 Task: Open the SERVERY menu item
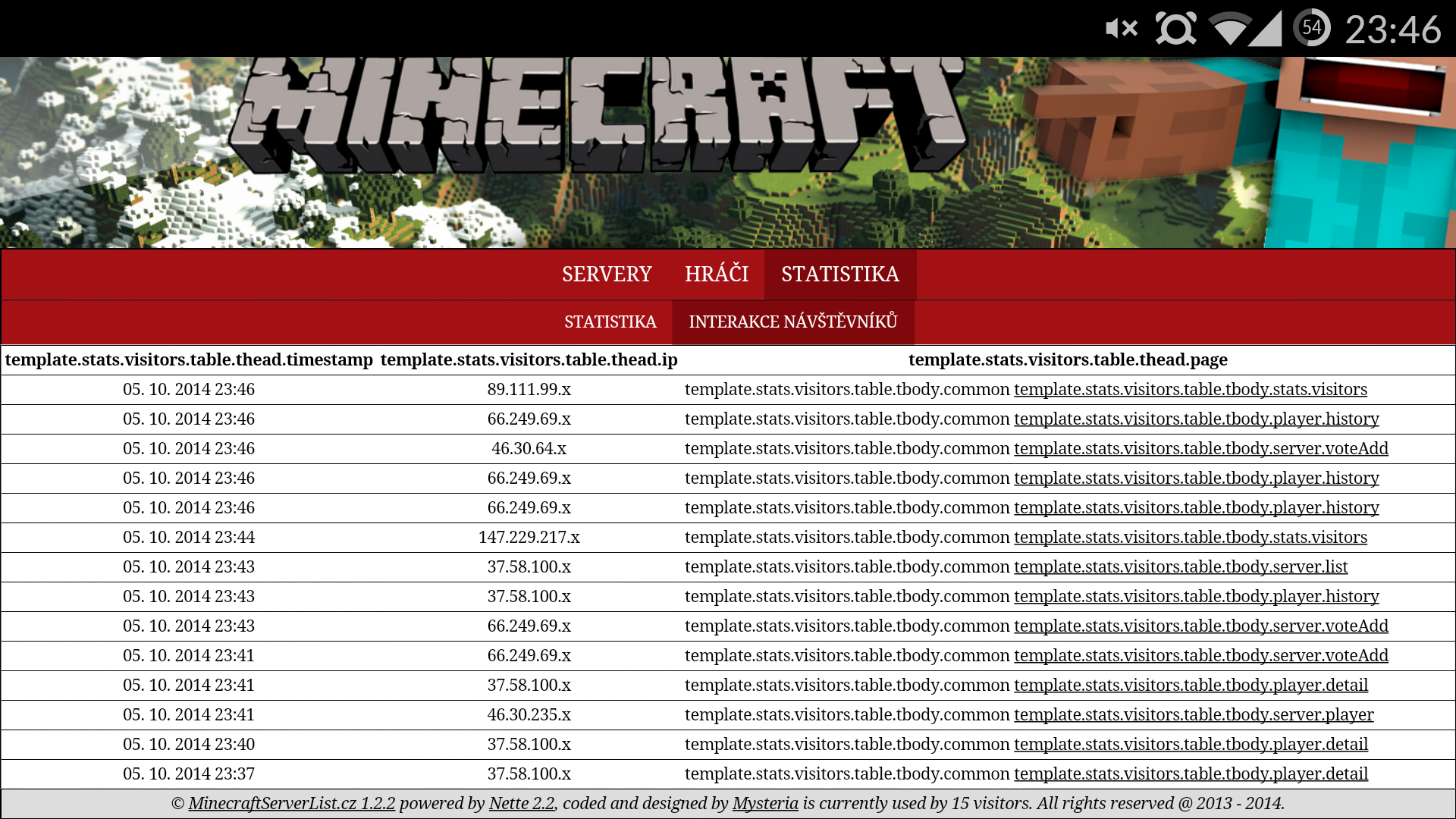(607, 274)
